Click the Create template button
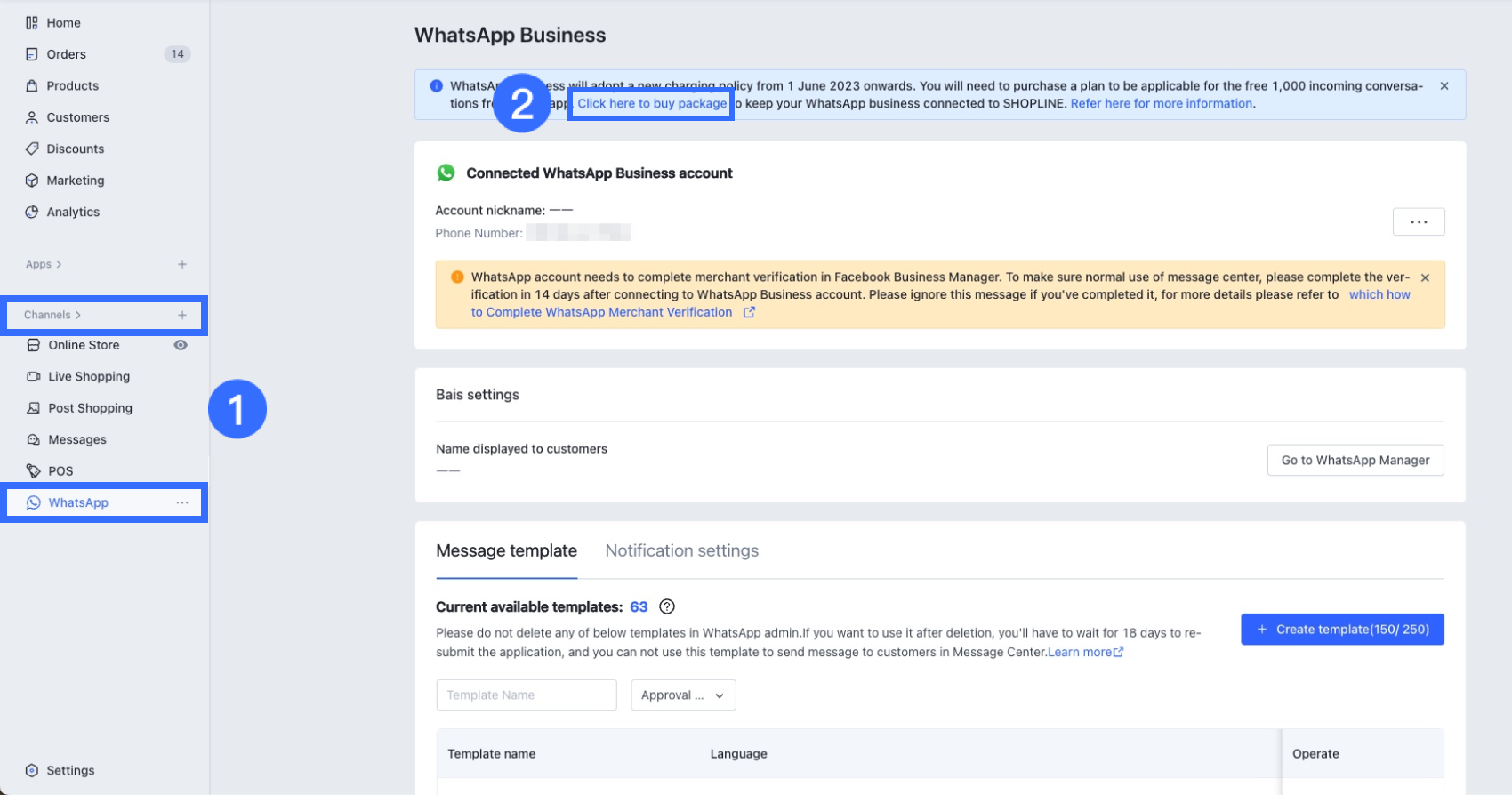Screen dimensions: 1512x795 1342,630
